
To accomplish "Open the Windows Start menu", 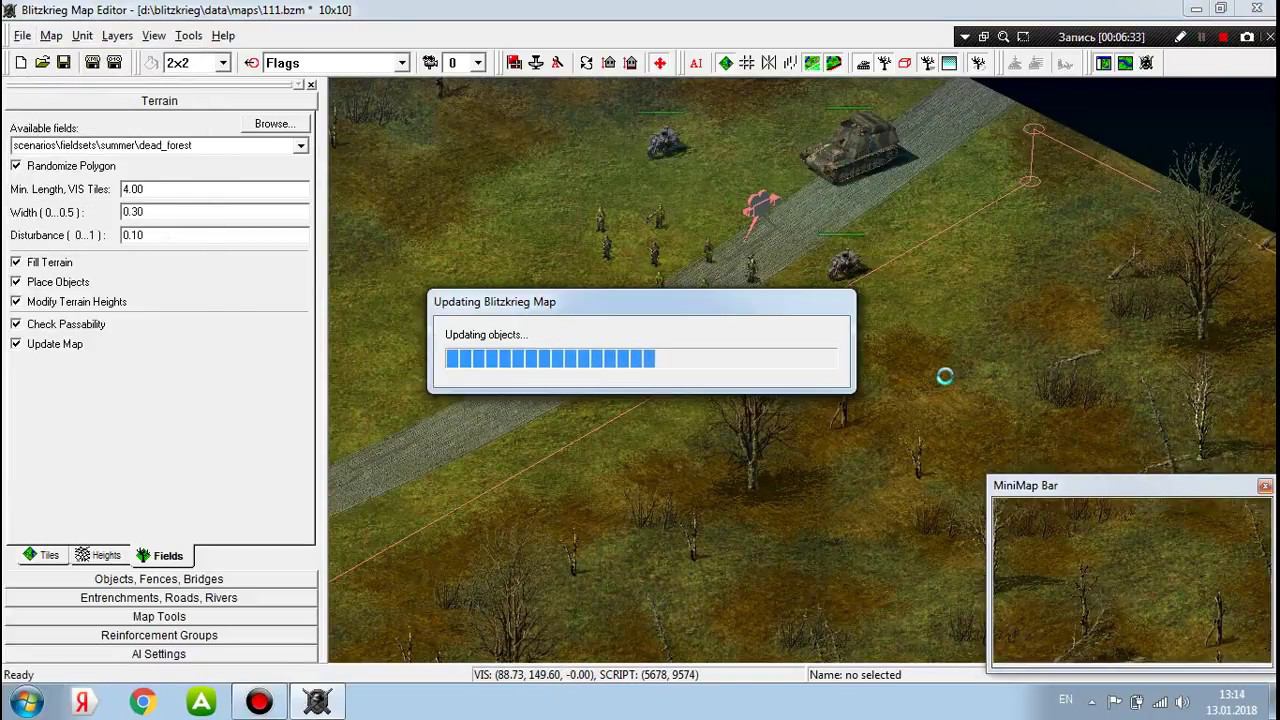I will 27,702.
